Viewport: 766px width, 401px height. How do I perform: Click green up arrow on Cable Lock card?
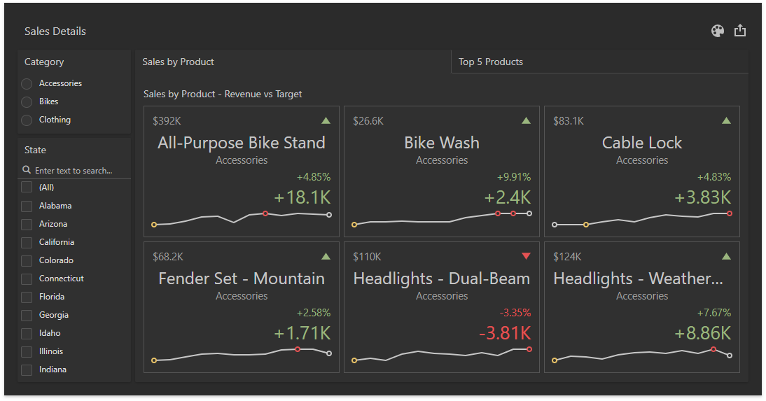point(726,121)
